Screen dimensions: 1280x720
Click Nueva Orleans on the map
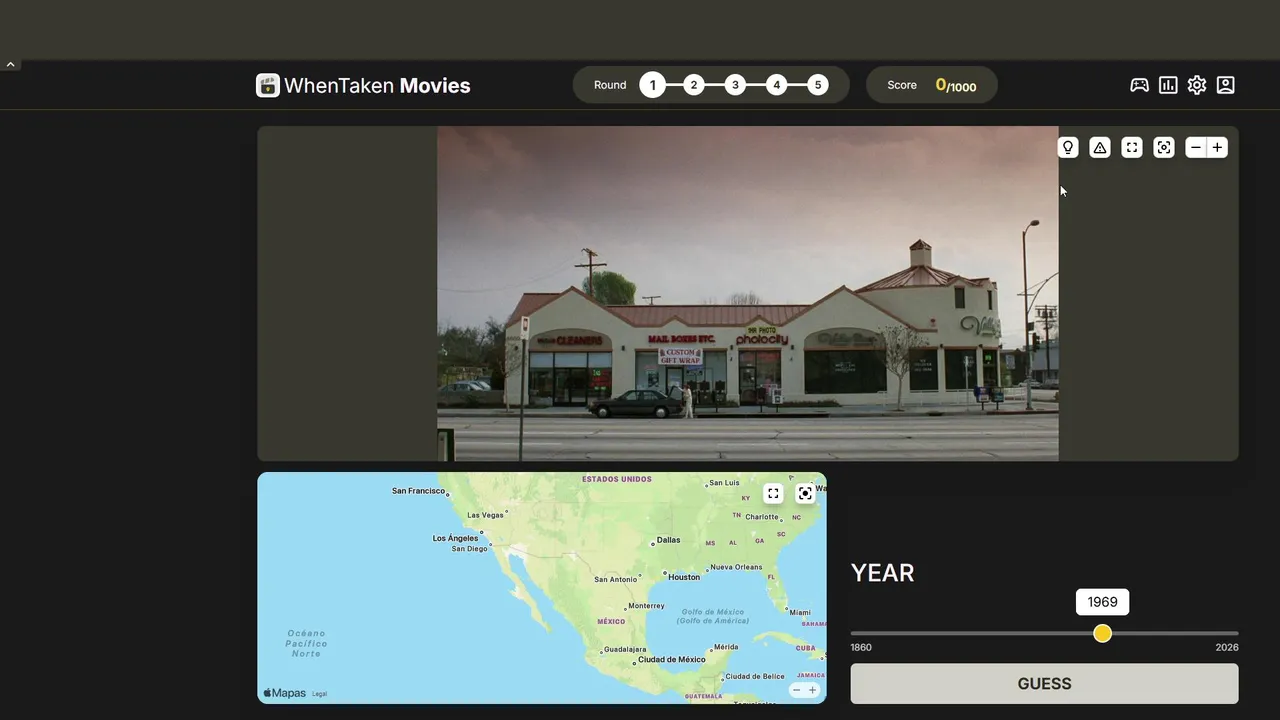coord(736,567)
